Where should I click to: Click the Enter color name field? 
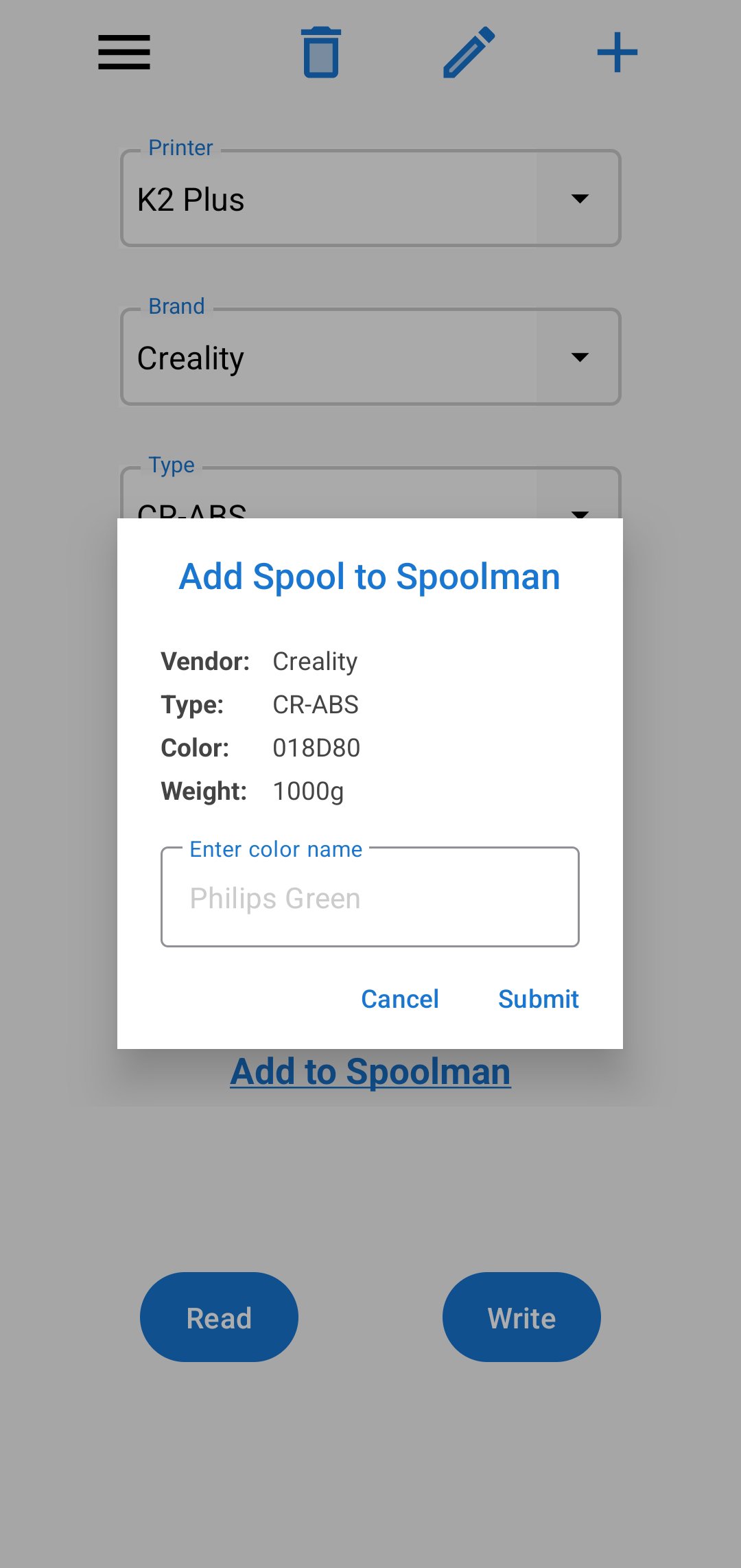tap(370, 898)
